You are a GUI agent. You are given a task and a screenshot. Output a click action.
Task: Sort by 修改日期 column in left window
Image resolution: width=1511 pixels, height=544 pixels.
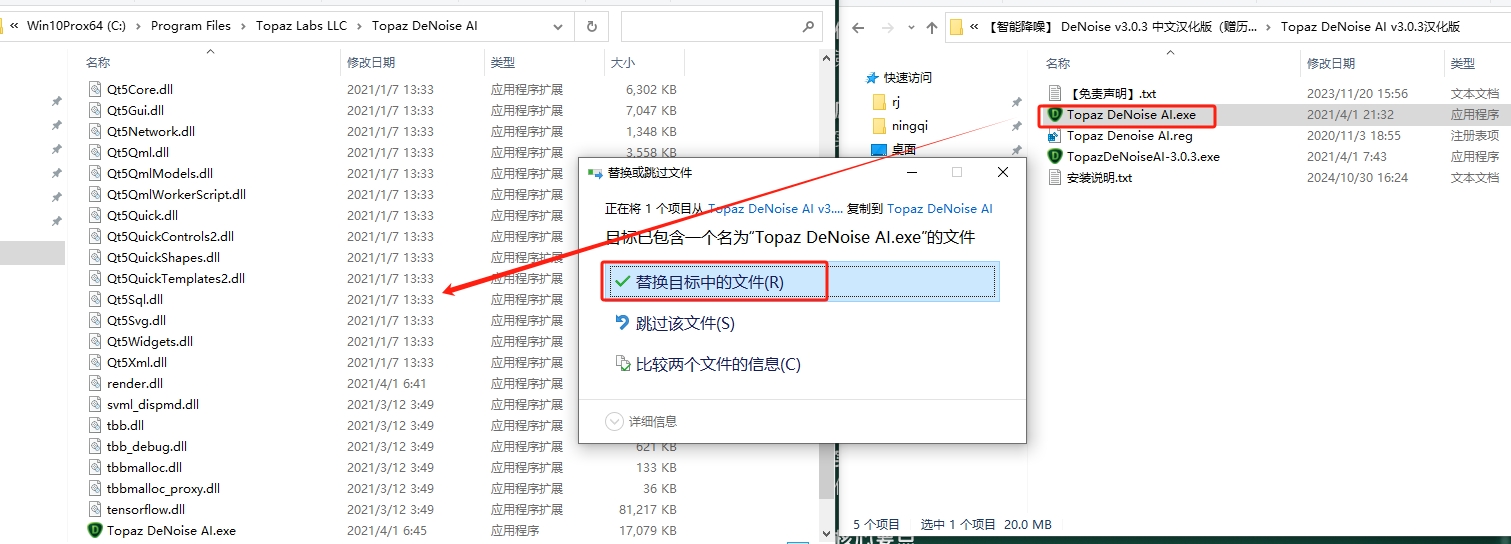click(x=371, y=63)
